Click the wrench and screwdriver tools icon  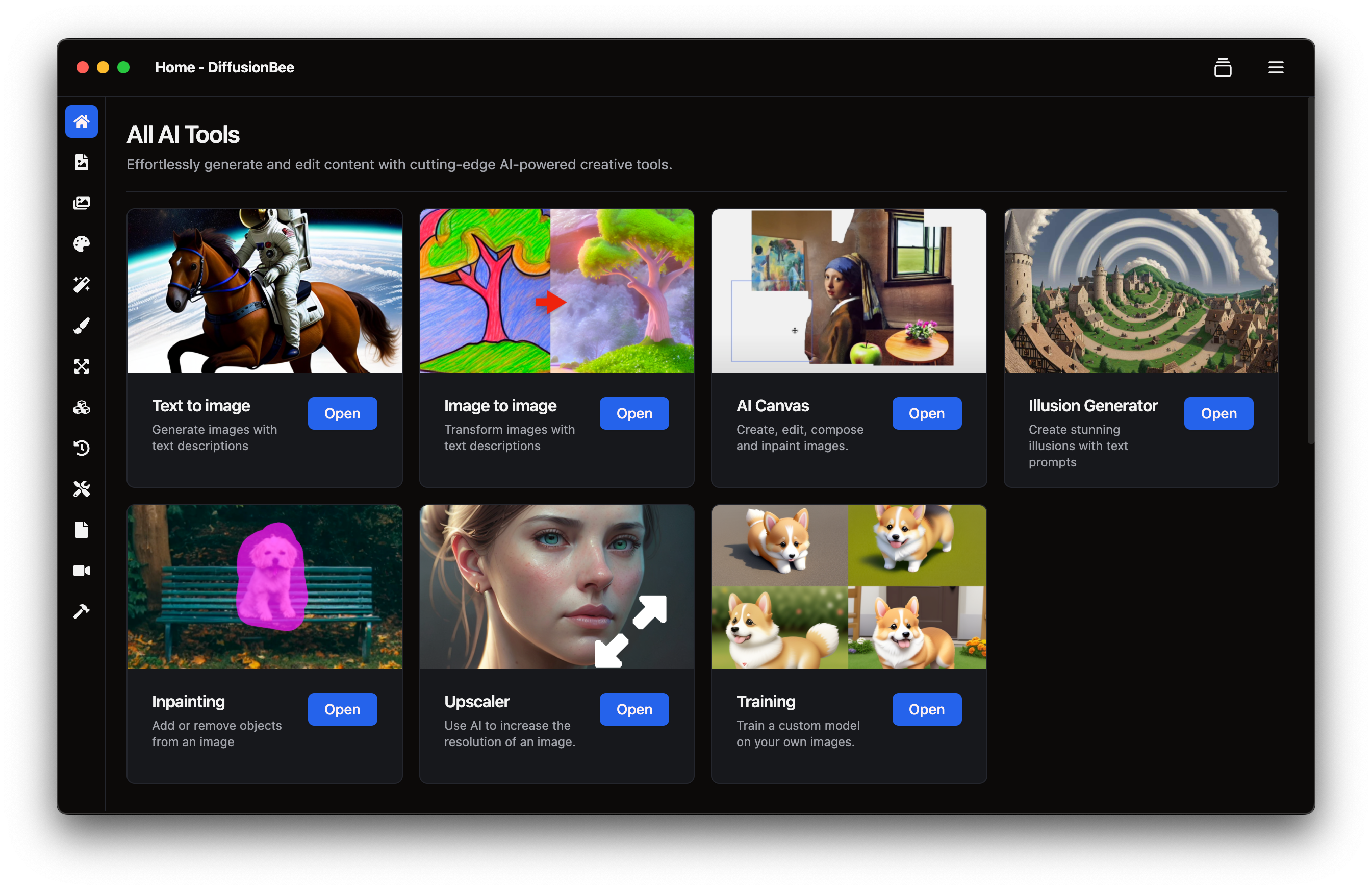pyautogui.click(x=81, y=489)
